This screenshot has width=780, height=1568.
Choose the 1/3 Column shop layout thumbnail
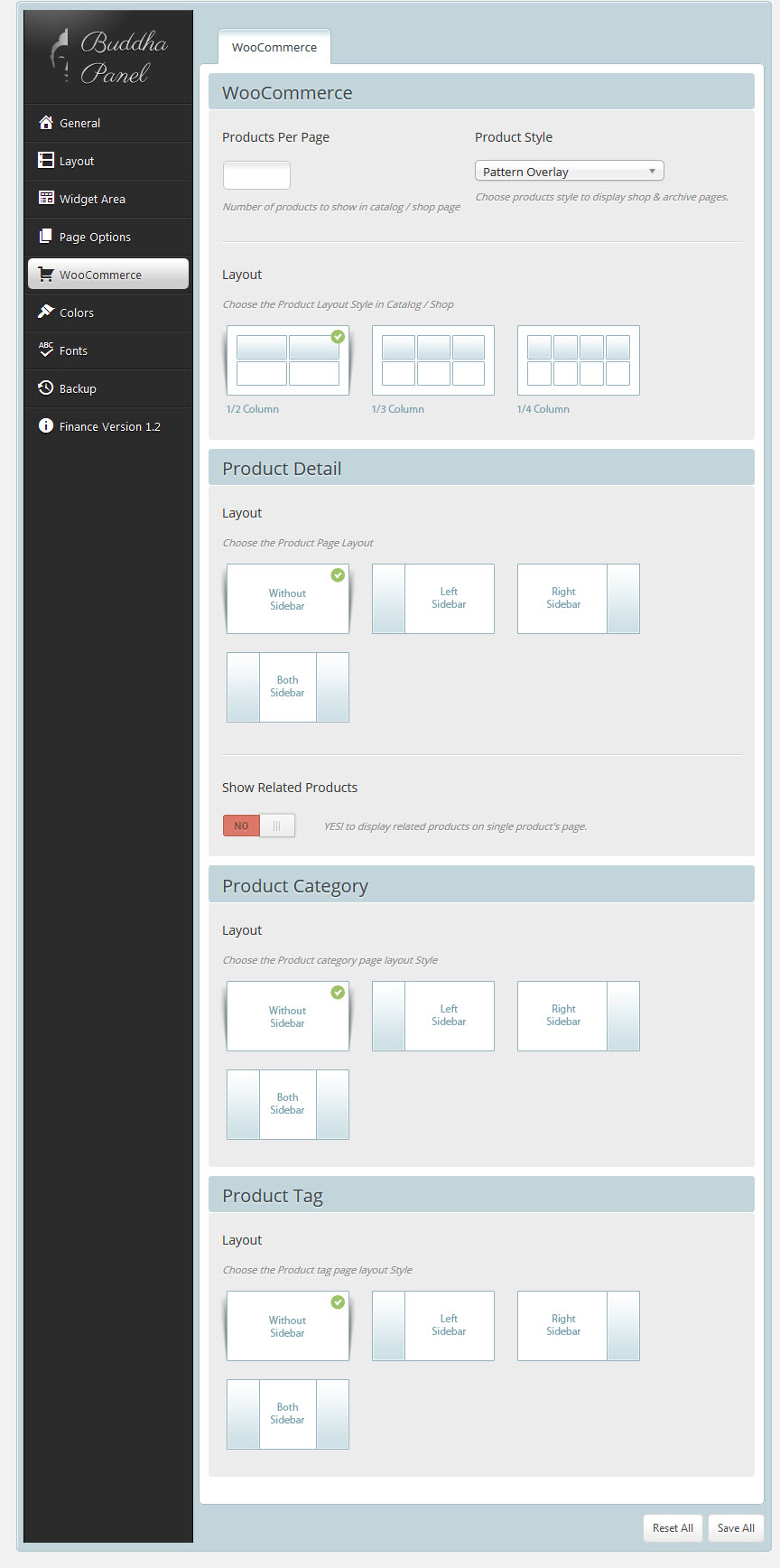[x=433, y=360]
